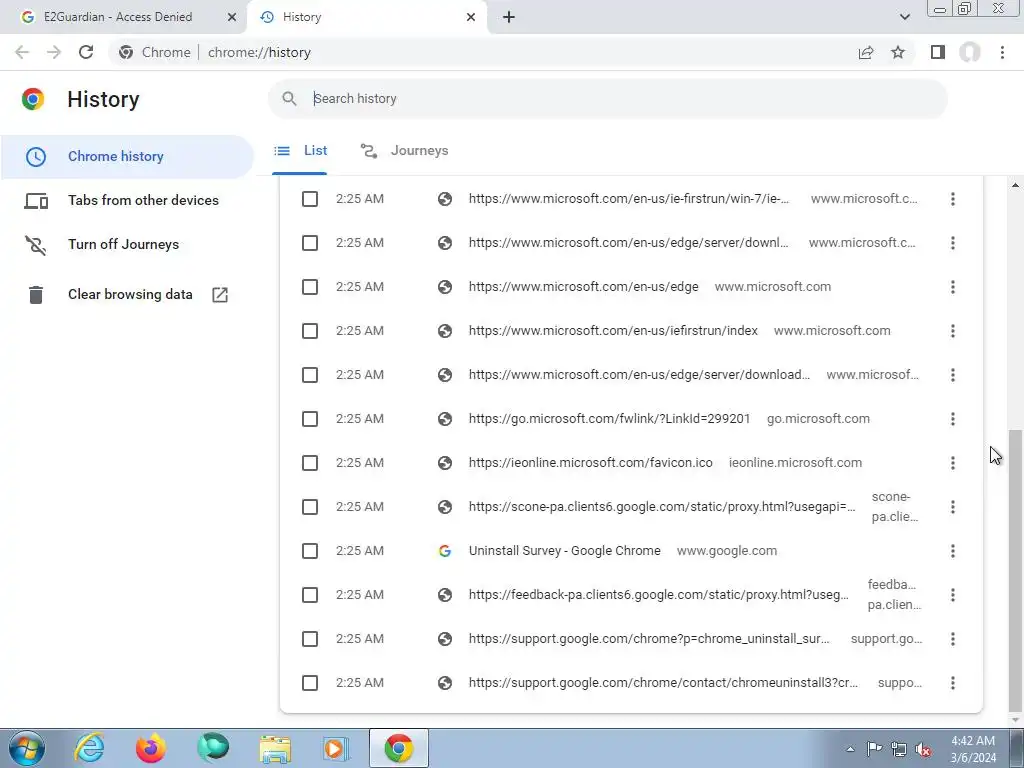Check the Uninstall Survey entry checkbox
The image size is (1024, 768).
pos(310,551)
